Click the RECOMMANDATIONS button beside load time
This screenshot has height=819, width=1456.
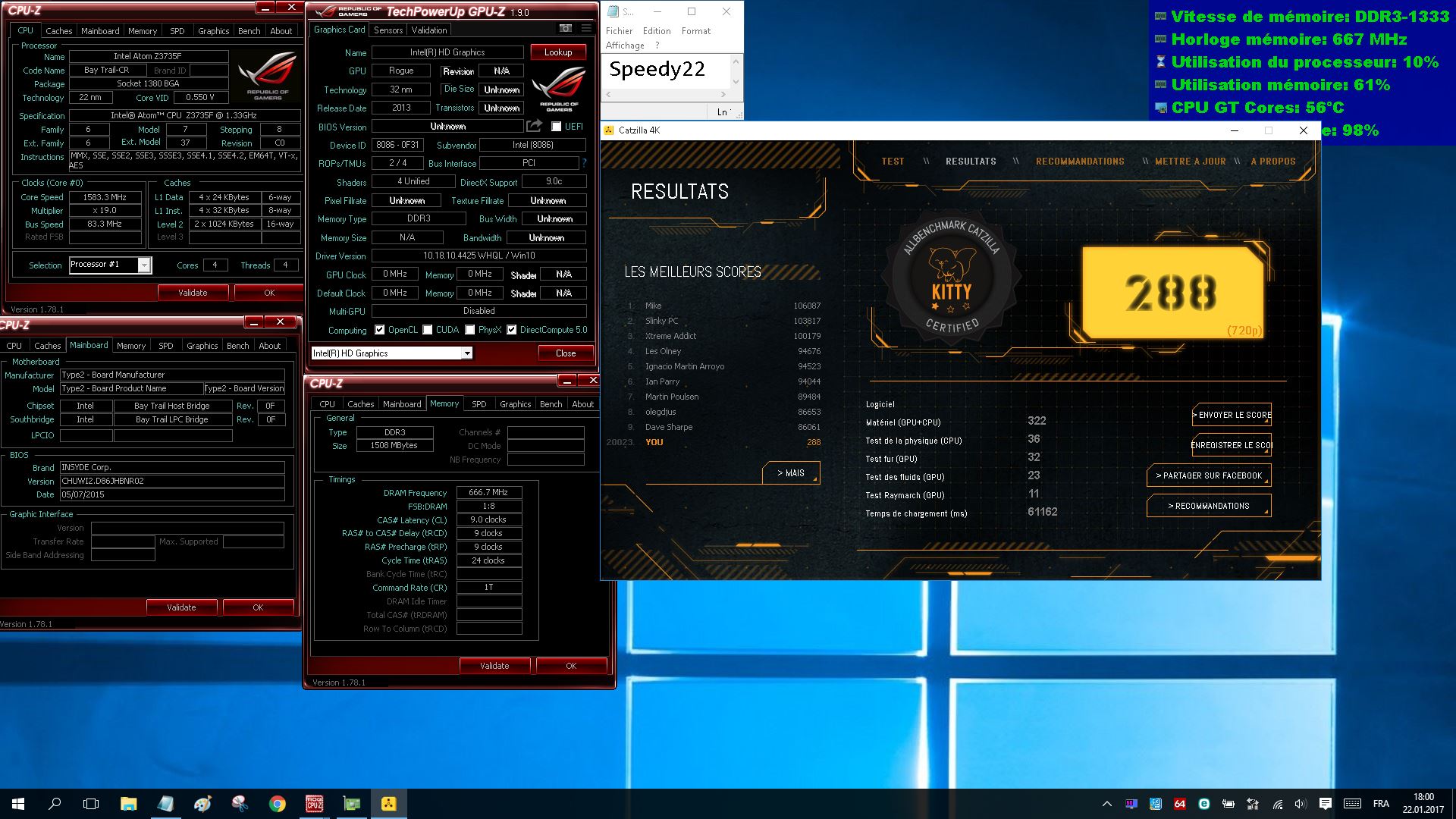pyautogui.click(x=1209, y=506)
